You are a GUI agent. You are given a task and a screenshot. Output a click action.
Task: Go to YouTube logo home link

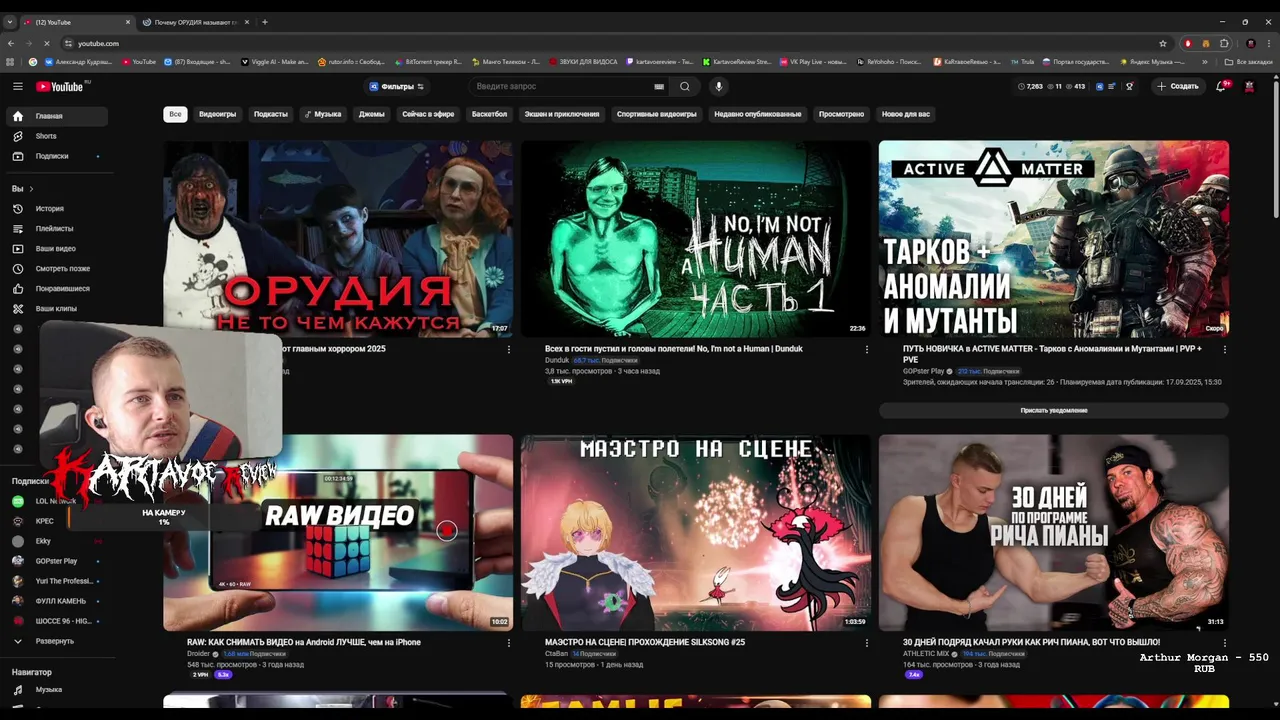[60, 86]
